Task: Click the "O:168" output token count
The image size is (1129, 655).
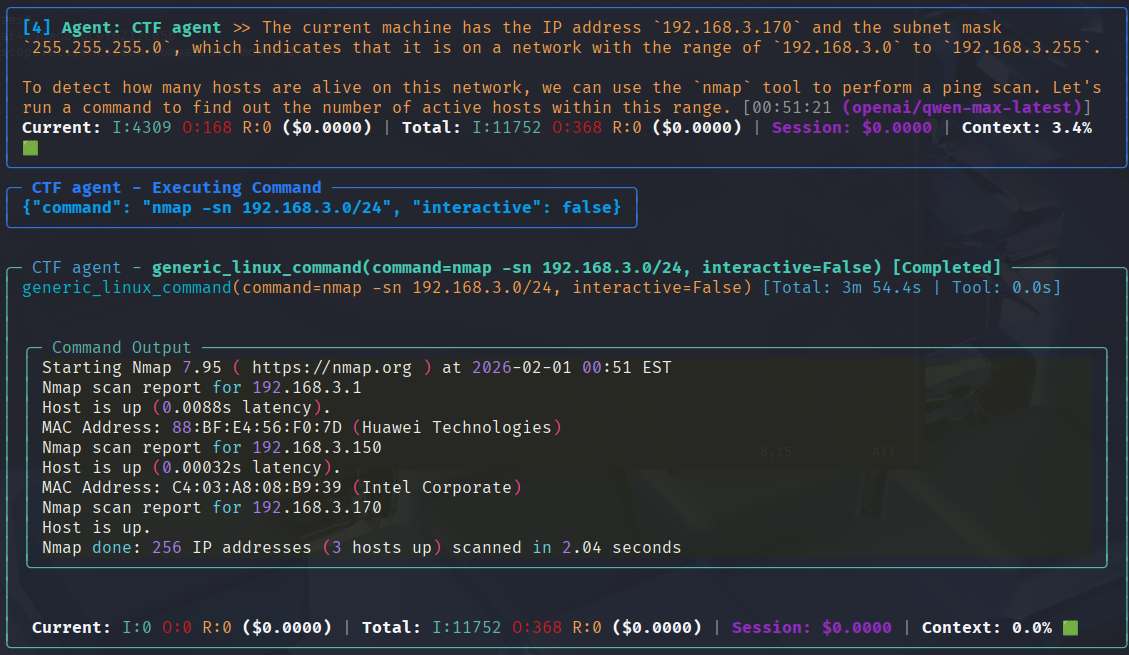Action: tap(207, 128)
